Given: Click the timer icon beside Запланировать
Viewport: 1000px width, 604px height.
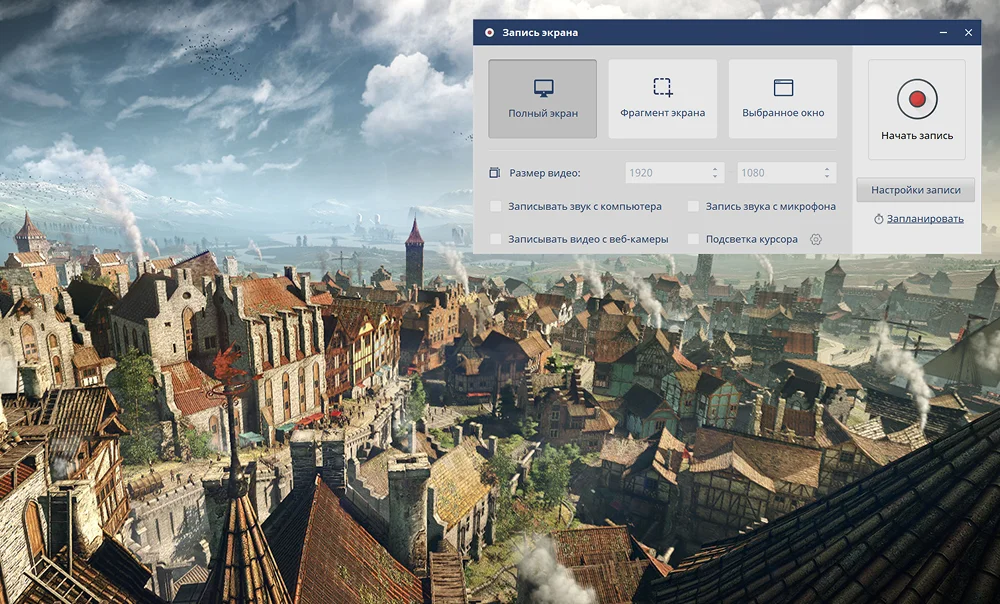Looking at the screenshot, I should click(x=878, y=219).
